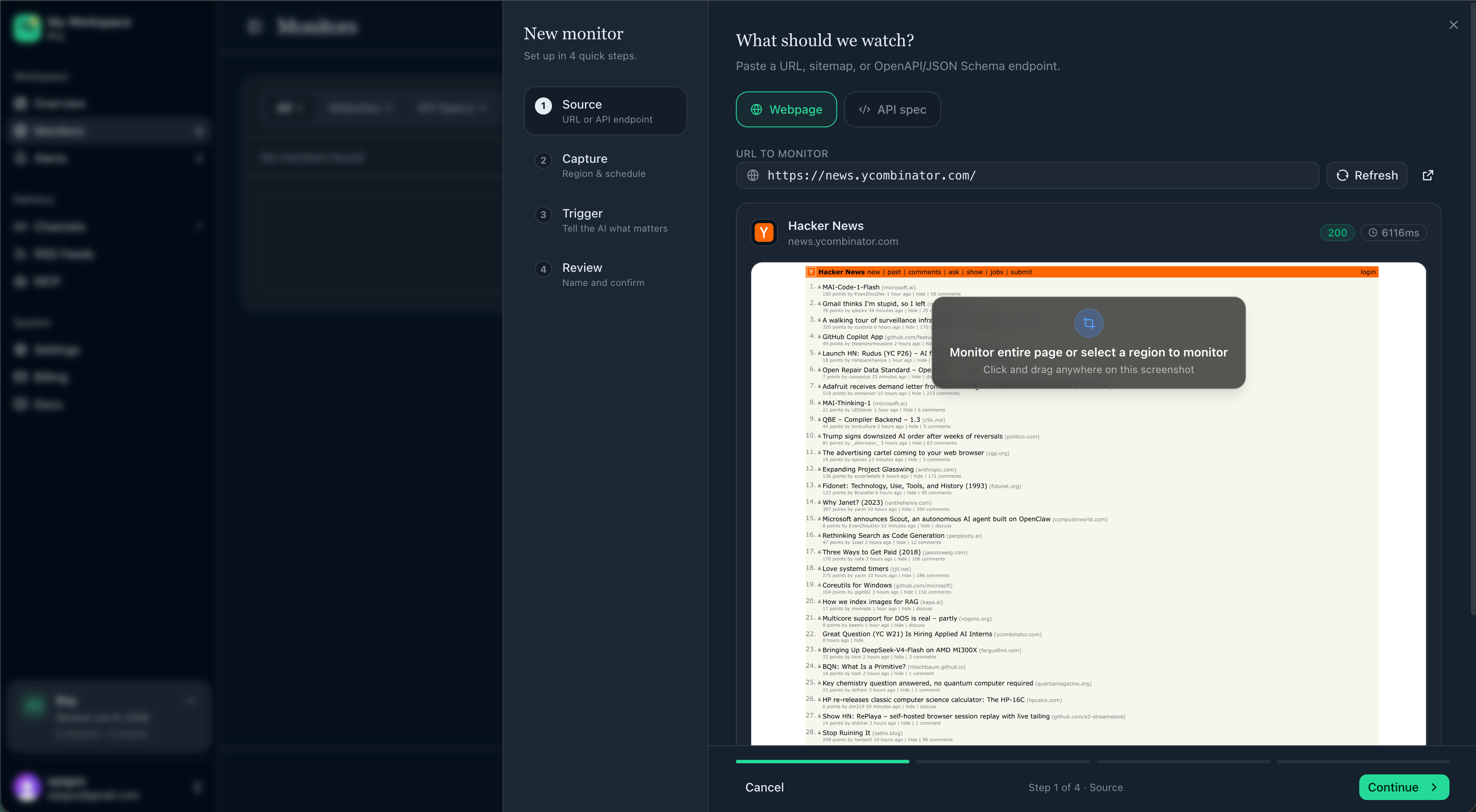Go to step 2 Capture
This screenshot has width=1476, height=812.
click(605, 165)
